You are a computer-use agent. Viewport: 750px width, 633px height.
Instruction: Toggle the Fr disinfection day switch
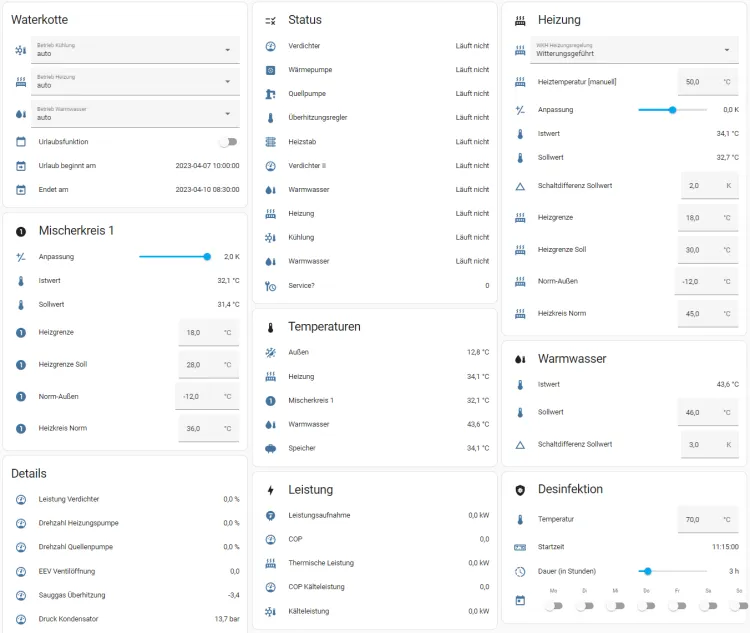(x=678, y=606)
